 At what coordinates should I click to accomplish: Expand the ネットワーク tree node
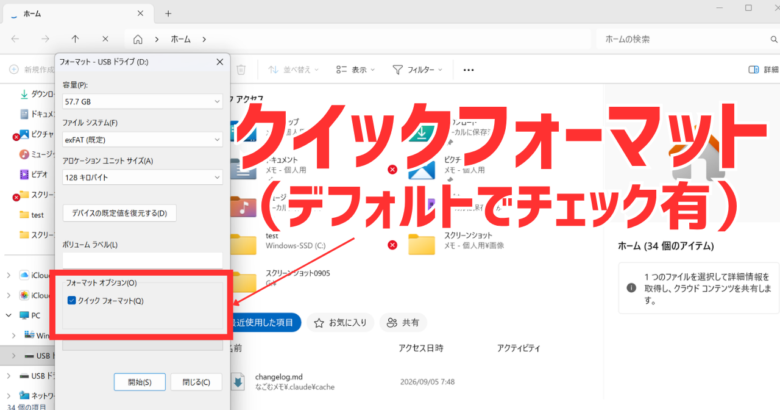(8, 396)
